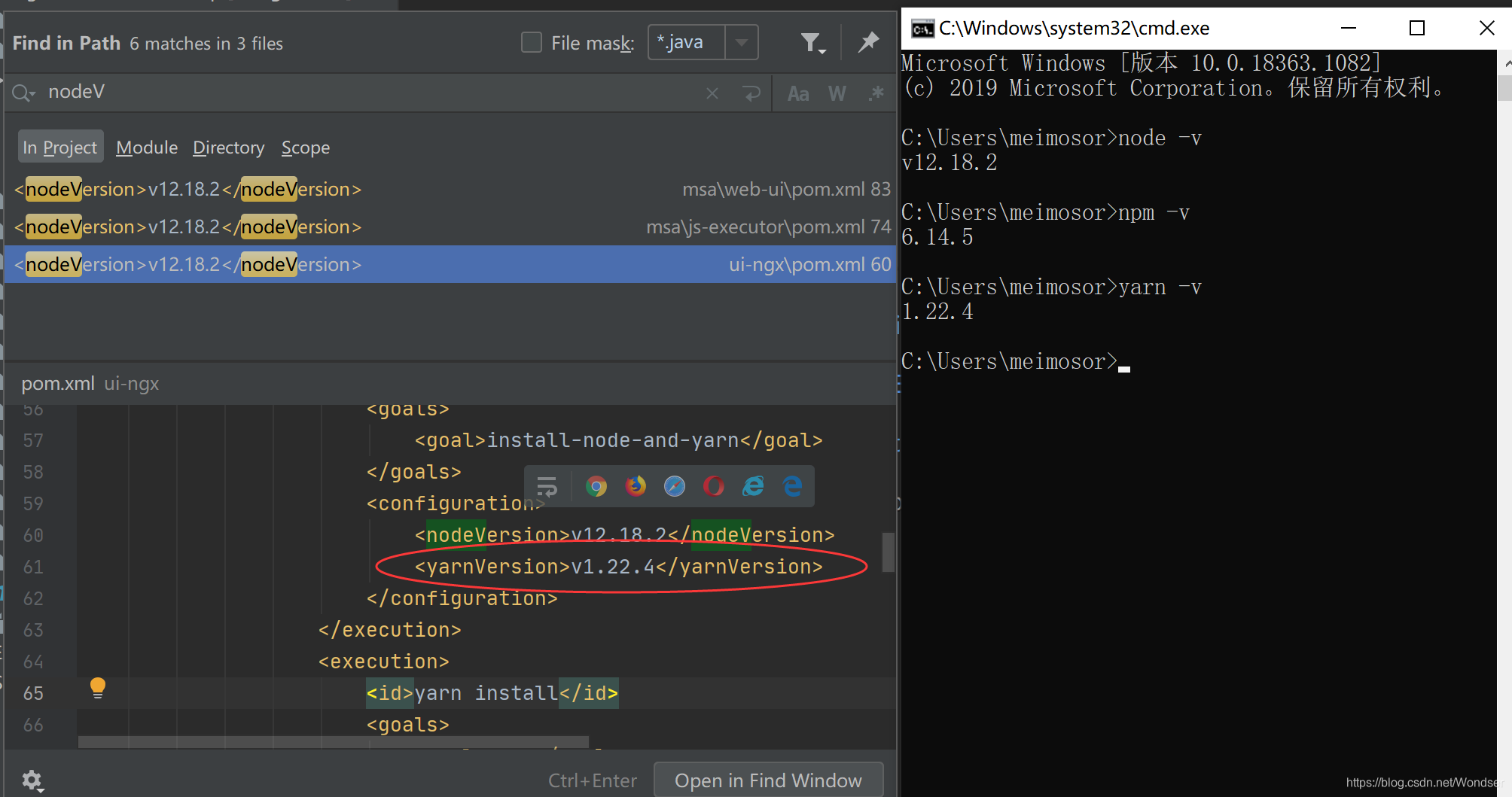Maximize the cmd.exe window
The image size is (1512, 797).
[x=1417, y=28]
